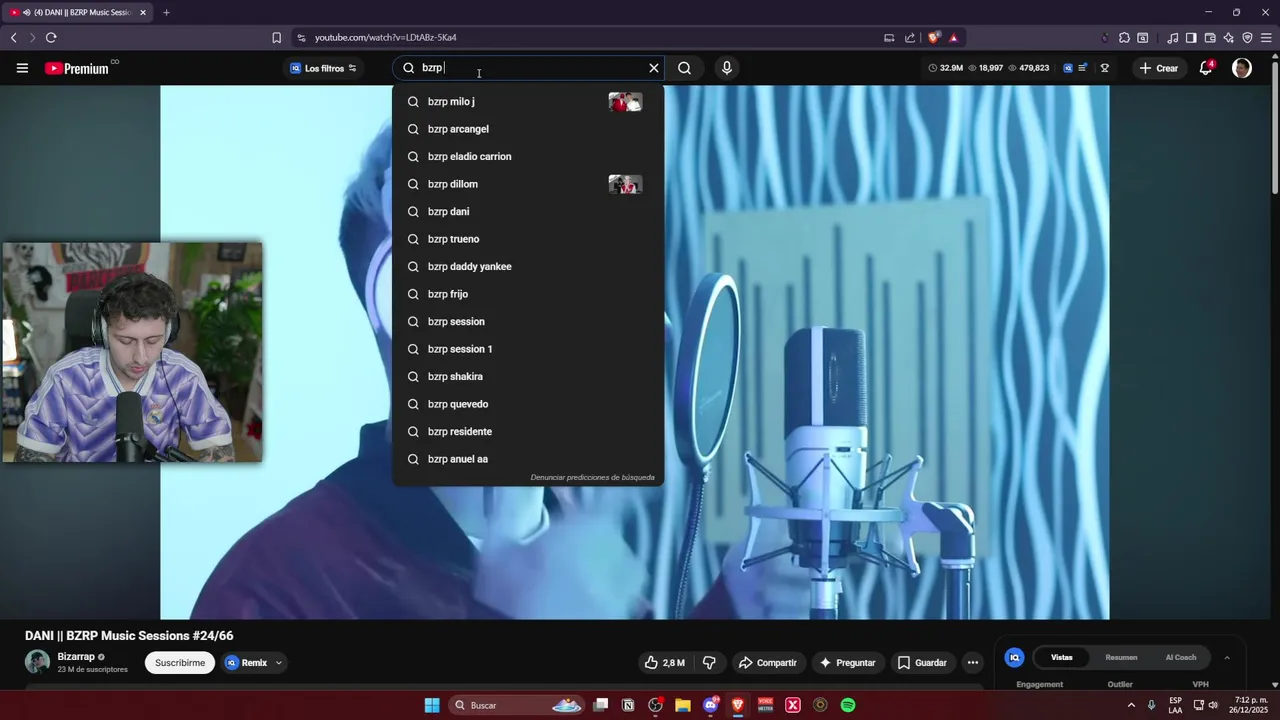Viewport: 1280px width, 720px height.
Task: Select the bzrp shakira suggestion
Action: pyautogui.click(x=528, y=377)
